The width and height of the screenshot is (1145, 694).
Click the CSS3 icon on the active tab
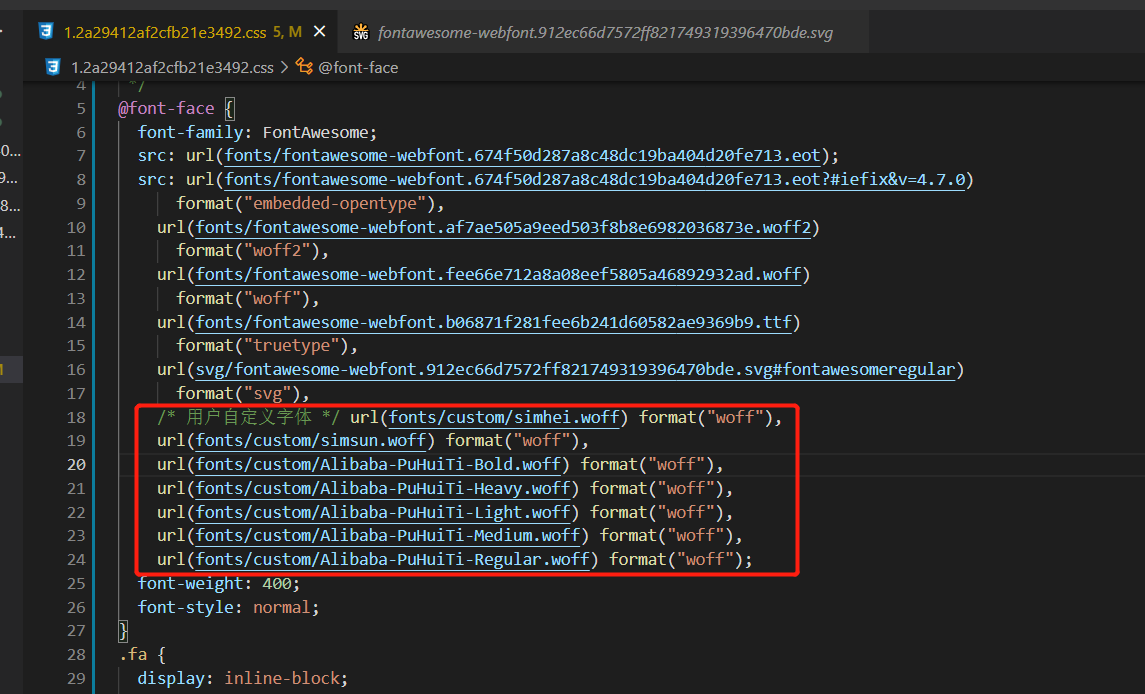point(46,31)
